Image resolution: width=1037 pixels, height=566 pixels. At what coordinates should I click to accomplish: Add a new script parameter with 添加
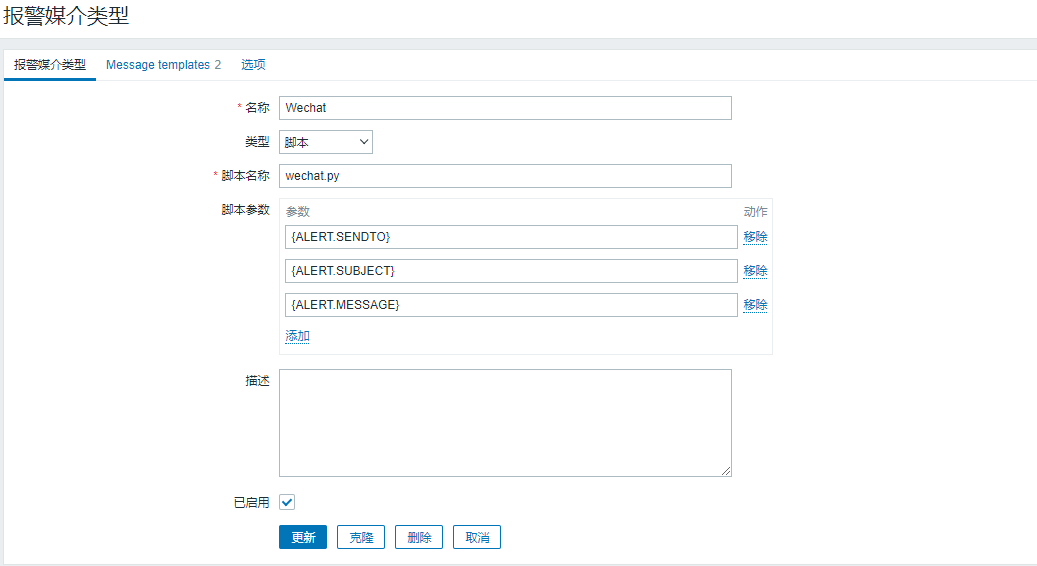tap(297, 336)
